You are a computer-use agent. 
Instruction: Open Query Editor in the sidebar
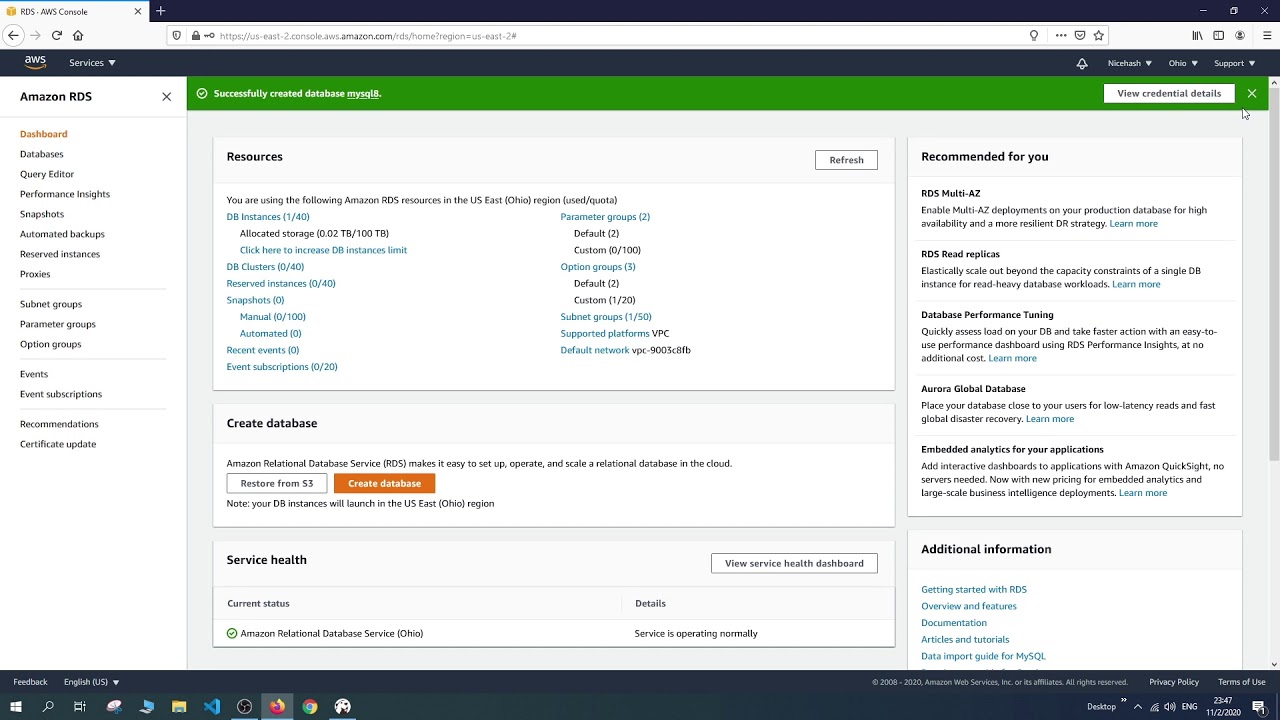[x=47, y=174]
